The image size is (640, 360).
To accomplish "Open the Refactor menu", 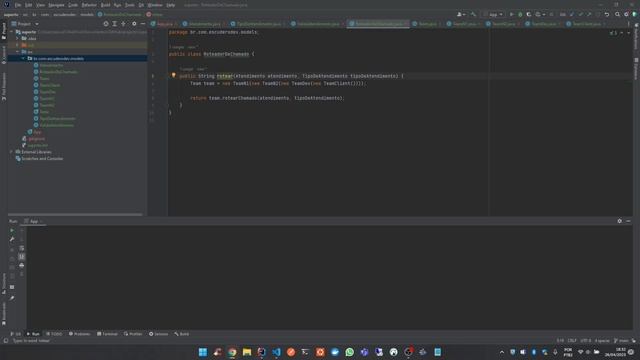I will [x=89, y=5].
